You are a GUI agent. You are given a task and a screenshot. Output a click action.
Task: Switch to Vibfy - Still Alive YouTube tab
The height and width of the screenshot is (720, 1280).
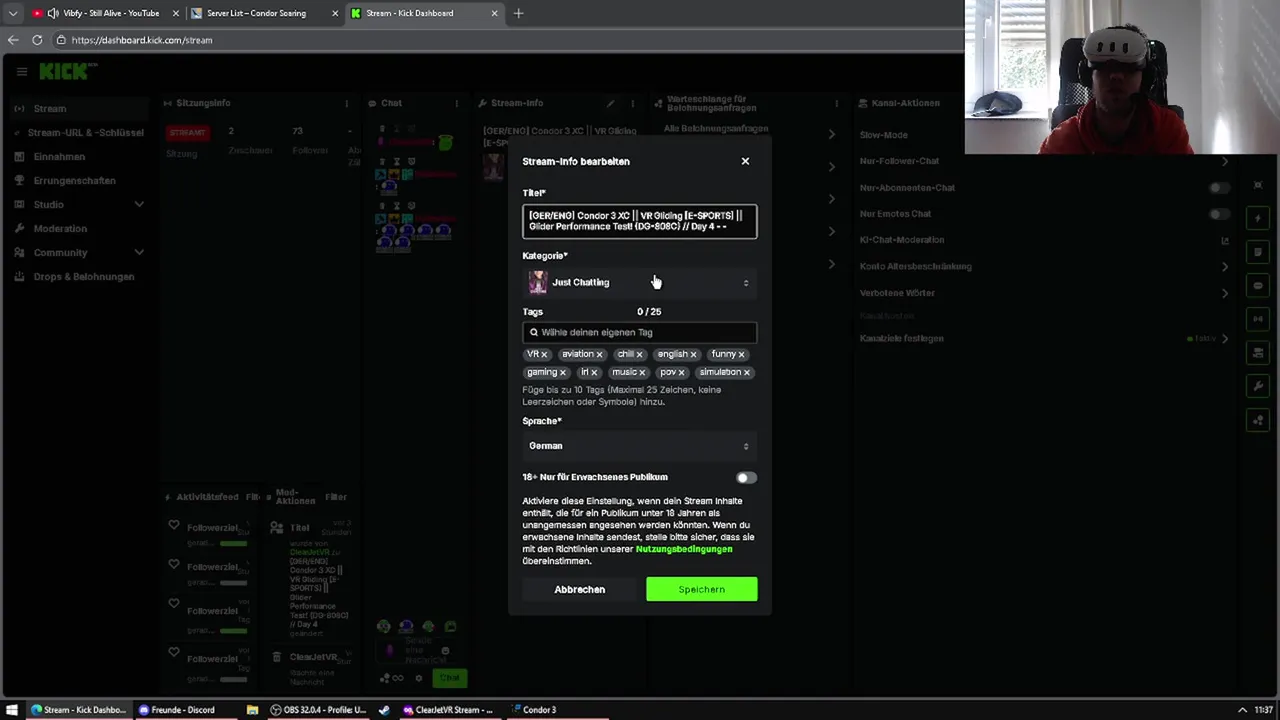click(105, 13)
